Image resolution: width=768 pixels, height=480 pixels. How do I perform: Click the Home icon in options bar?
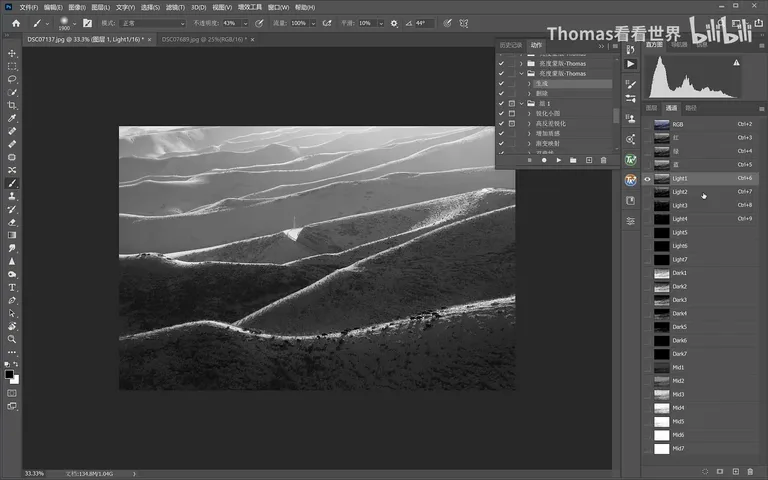16,23
